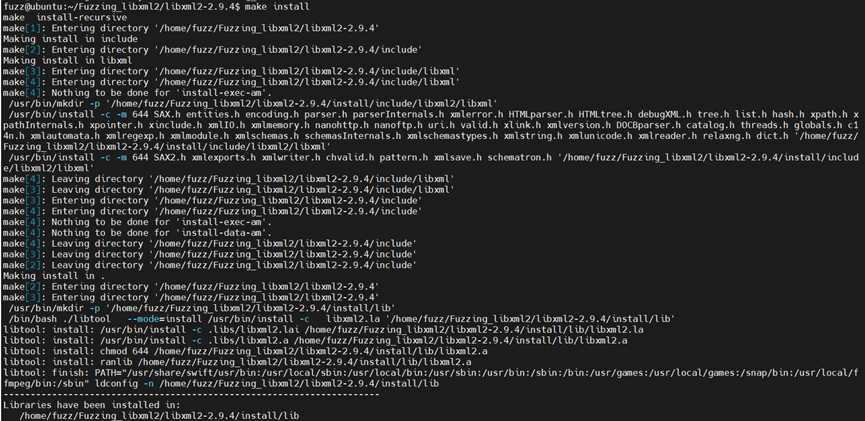This screenshot has width=865, height=421.
Task: Click the '/bin/bash ./libtool' command line
Action: coord(341,319)
